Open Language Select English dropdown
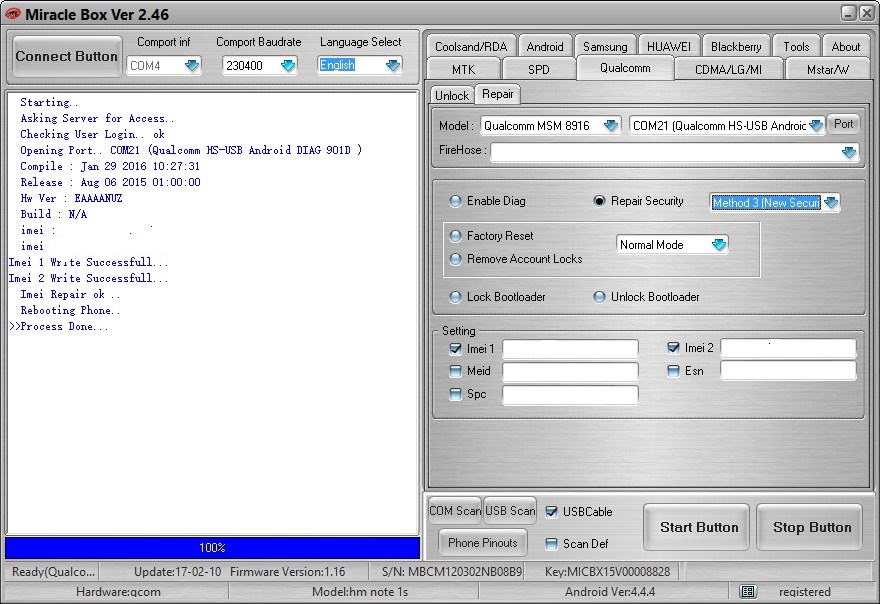The height and width of the screenshot is (604, 880). [393, 65]
